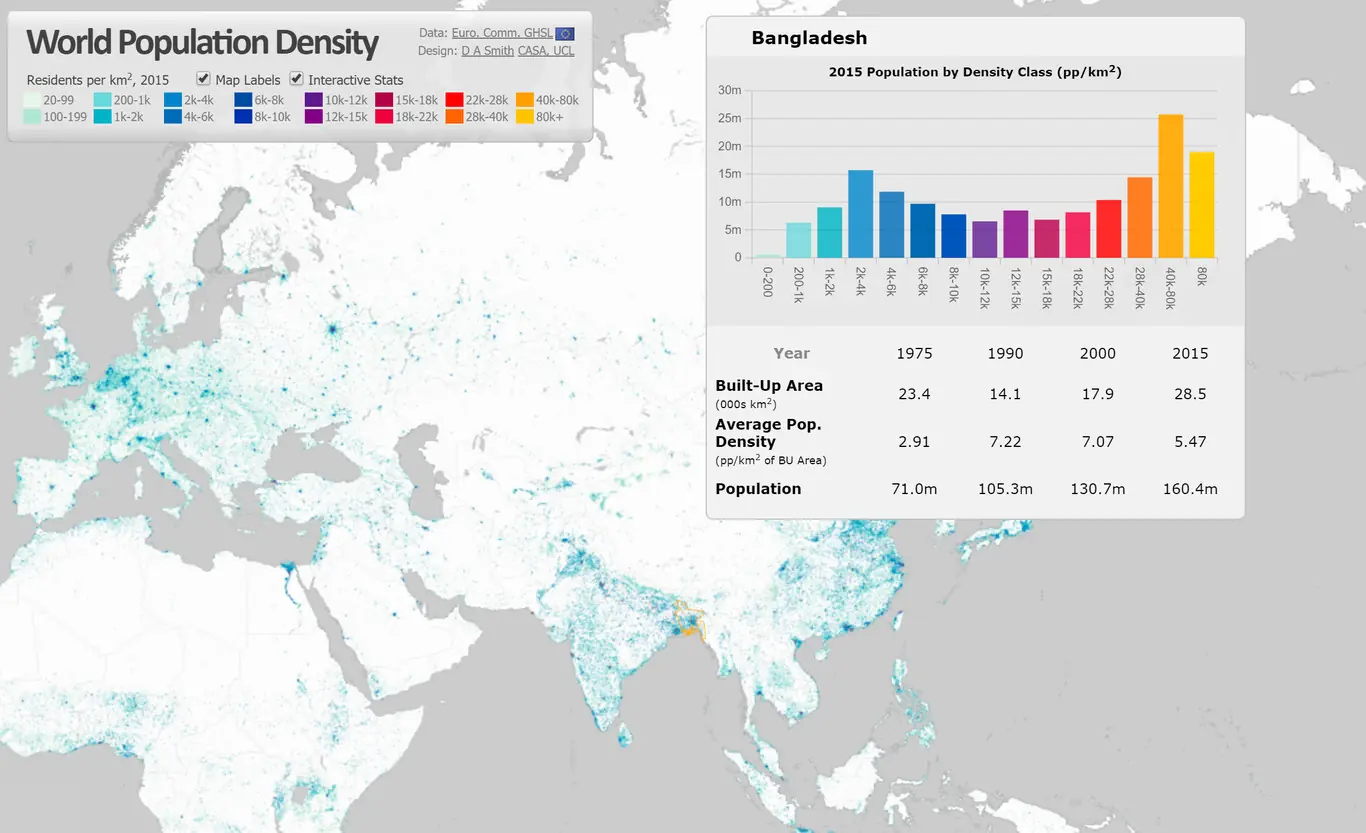Click the 20-99 legend color swatch

tap(32, 100)
